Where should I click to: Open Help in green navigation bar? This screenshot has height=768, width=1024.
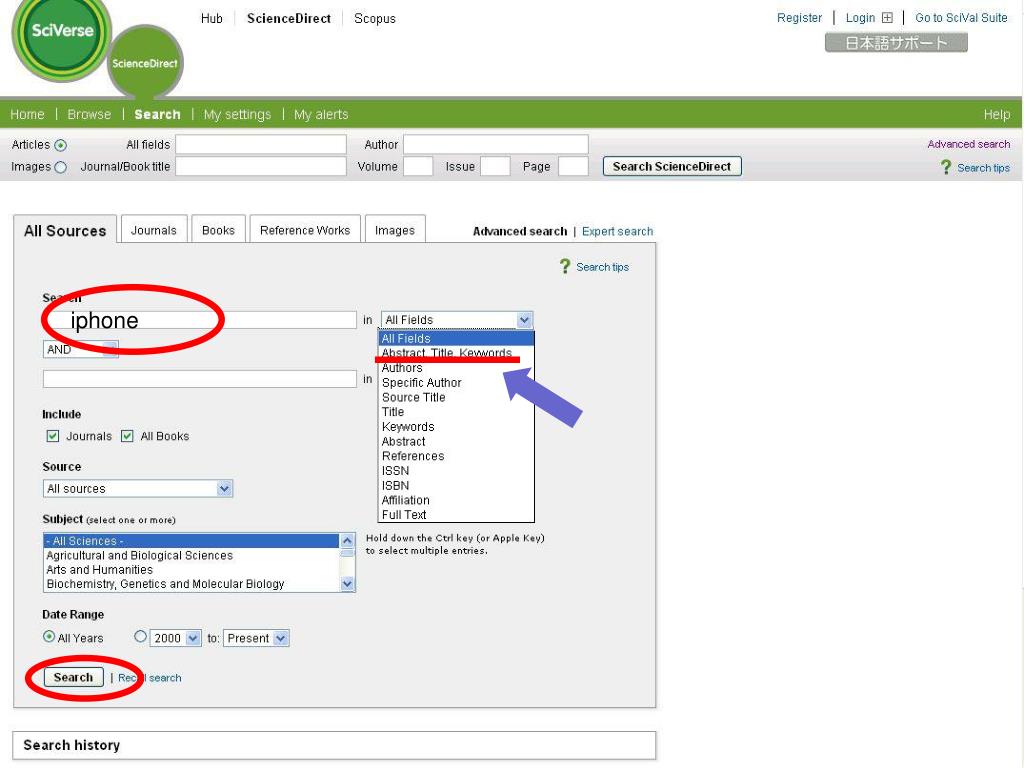997,114
